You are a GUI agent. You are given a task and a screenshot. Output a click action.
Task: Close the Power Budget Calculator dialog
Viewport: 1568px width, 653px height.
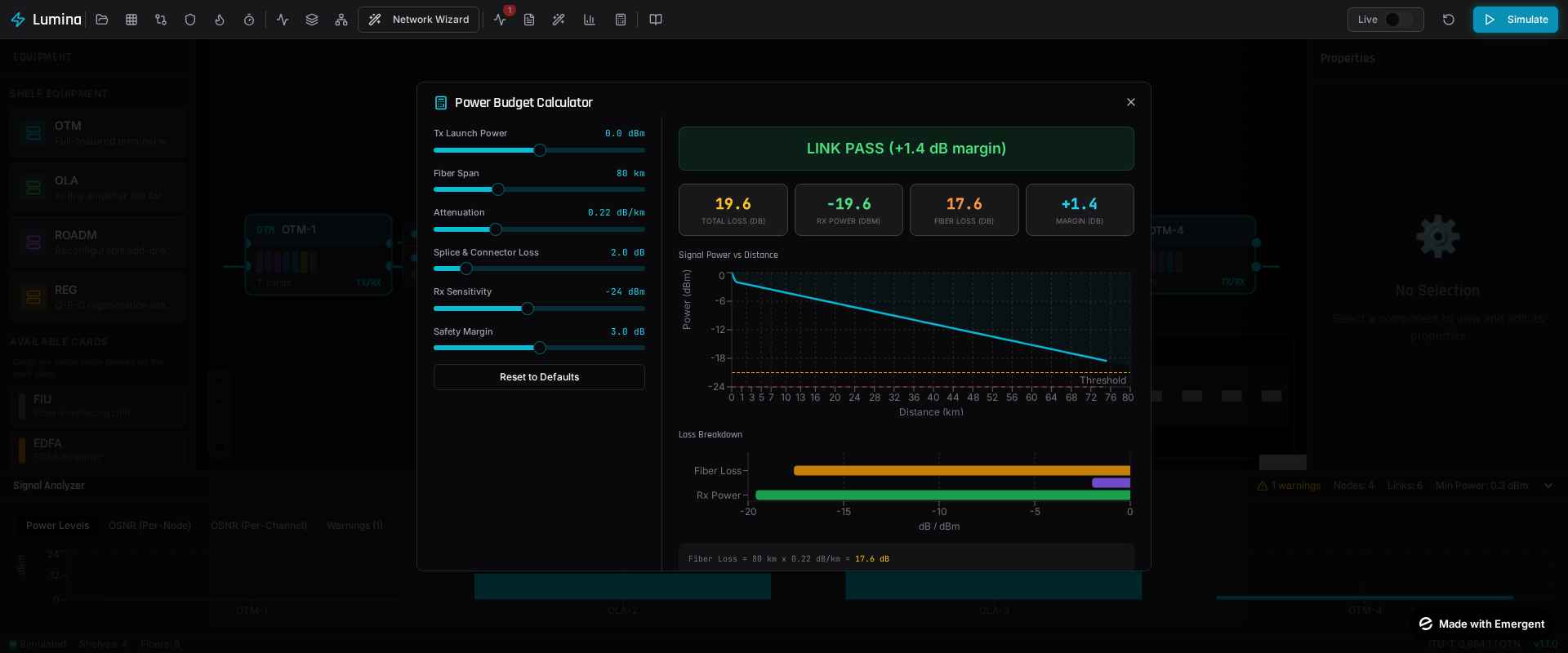[1131, 102]
